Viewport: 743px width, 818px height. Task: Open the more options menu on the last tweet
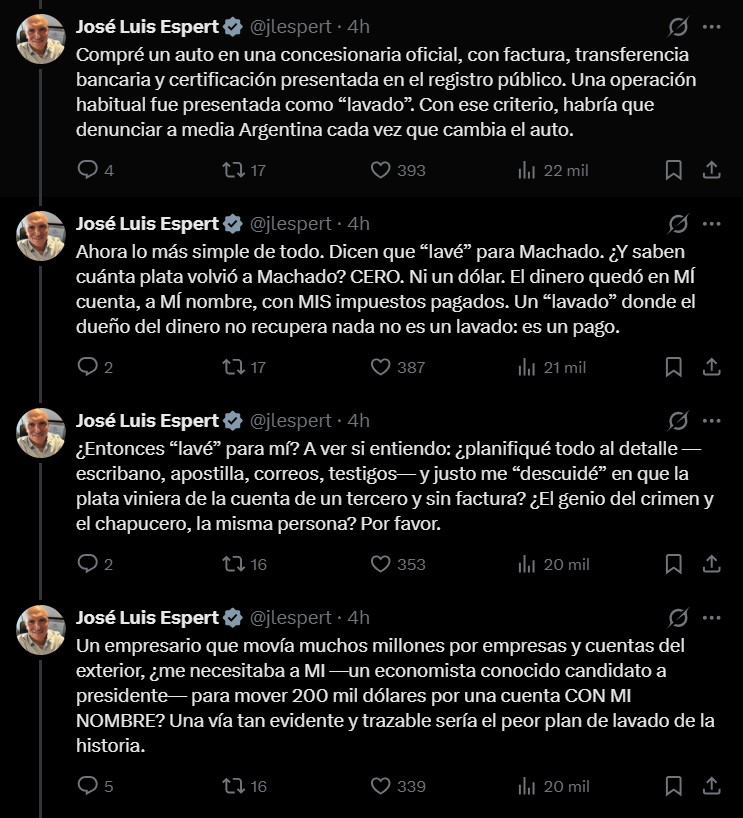click(711, 618)
